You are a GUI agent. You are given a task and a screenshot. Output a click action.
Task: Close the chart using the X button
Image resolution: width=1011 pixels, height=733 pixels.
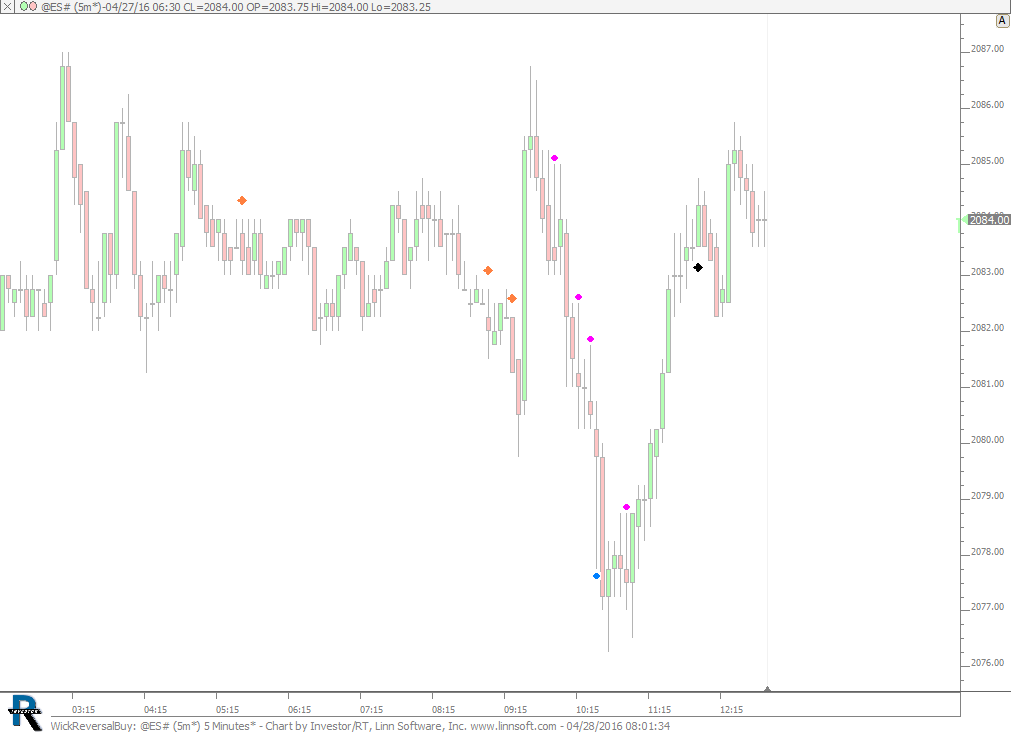pyautogui.click(x=6, y=6)
